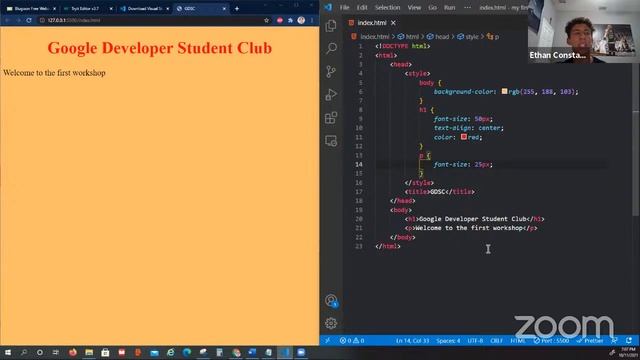Open the Remote Explorer icon in activity bar
640x360 pixels.
pyautogui.click(x=331, y=141)
